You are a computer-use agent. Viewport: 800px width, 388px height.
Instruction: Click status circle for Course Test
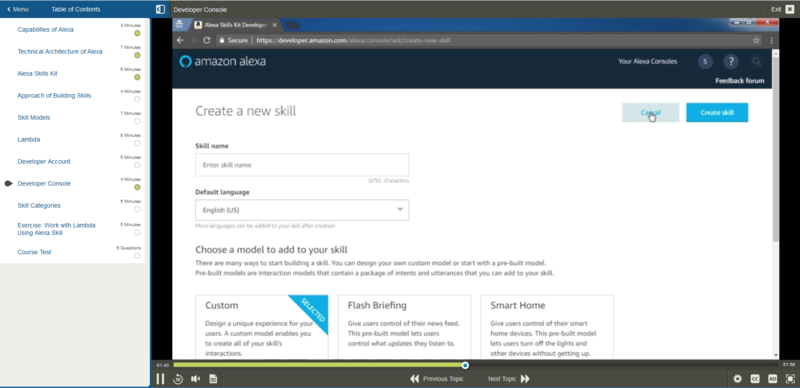point(137,256)
